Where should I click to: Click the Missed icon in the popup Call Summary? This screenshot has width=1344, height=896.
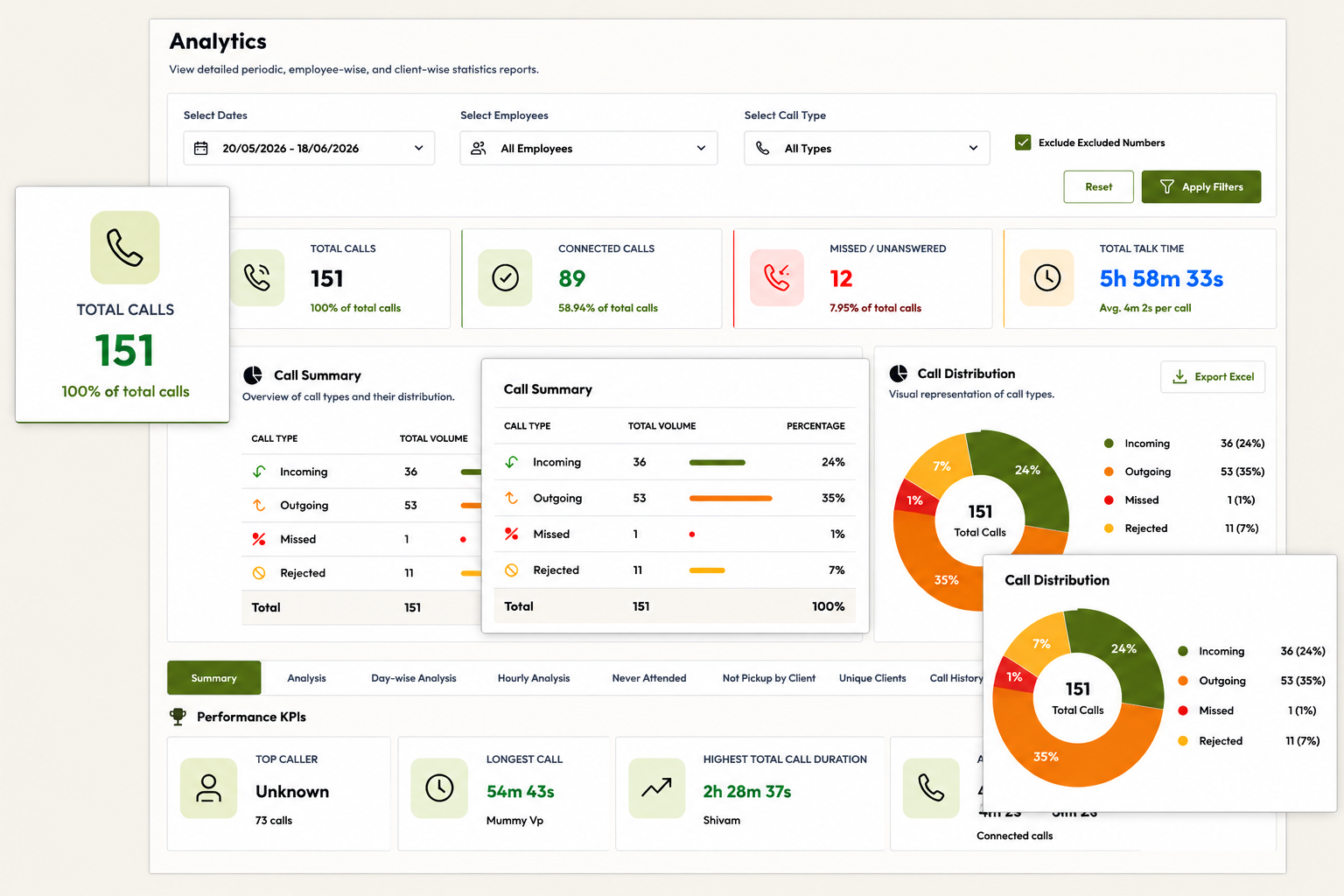point(512,534)
